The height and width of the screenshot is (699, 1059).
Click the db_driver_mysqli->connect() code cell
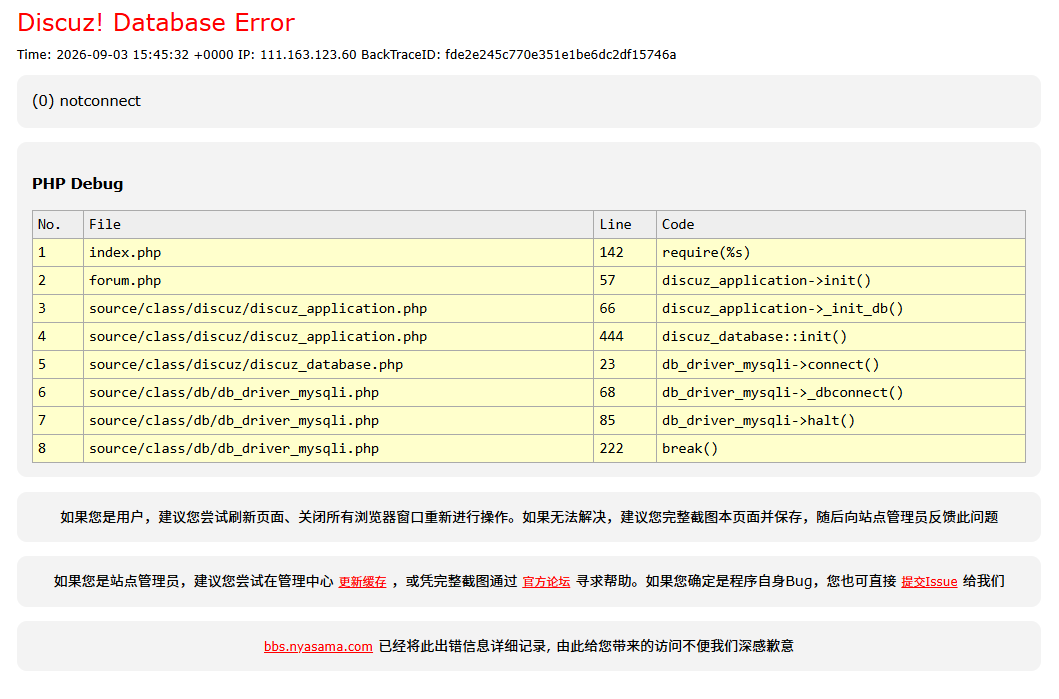point(841,365)
